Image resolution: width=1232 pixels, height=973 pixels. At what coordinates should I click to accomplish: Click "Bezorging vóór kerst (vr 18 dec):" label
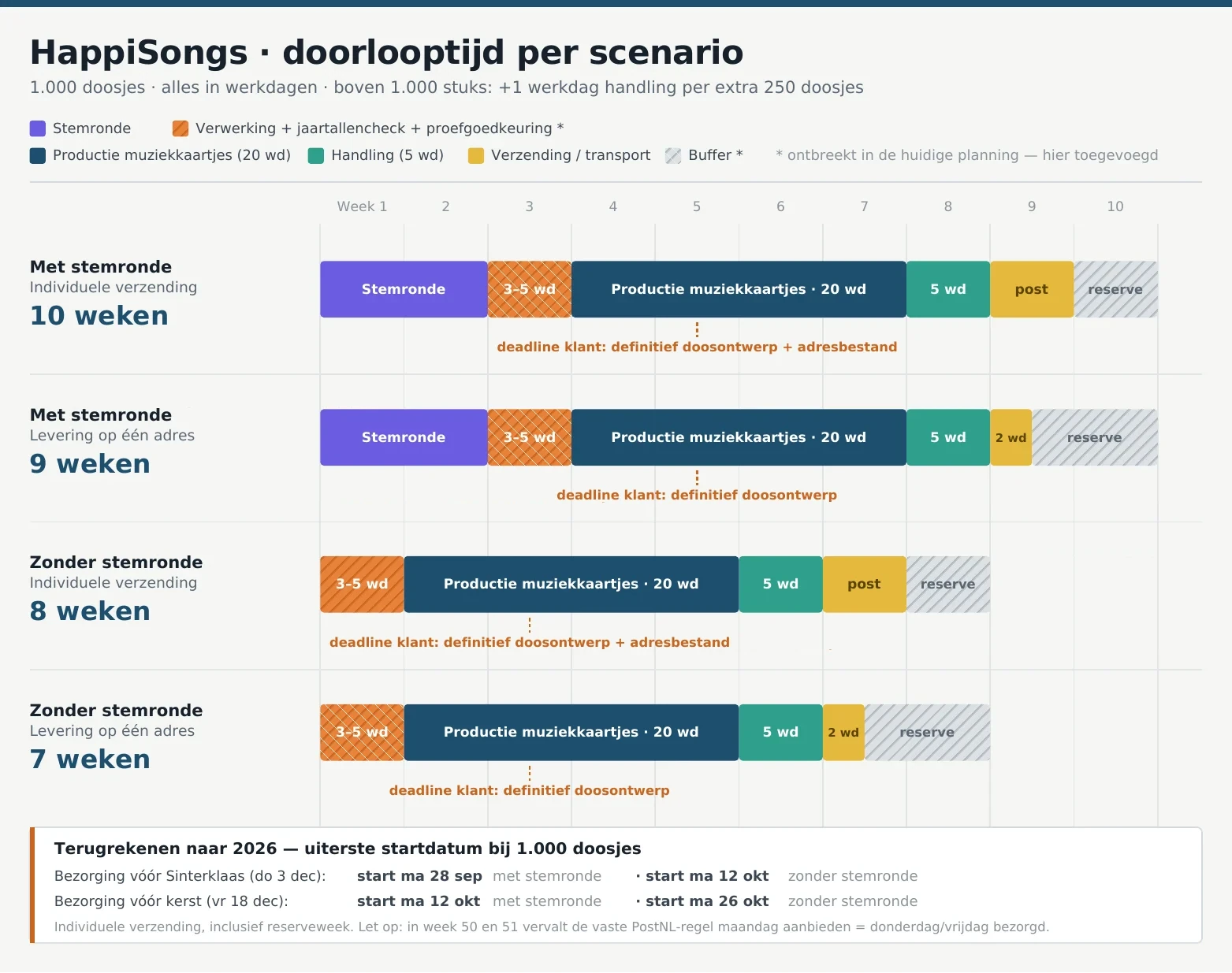point(171,901)
